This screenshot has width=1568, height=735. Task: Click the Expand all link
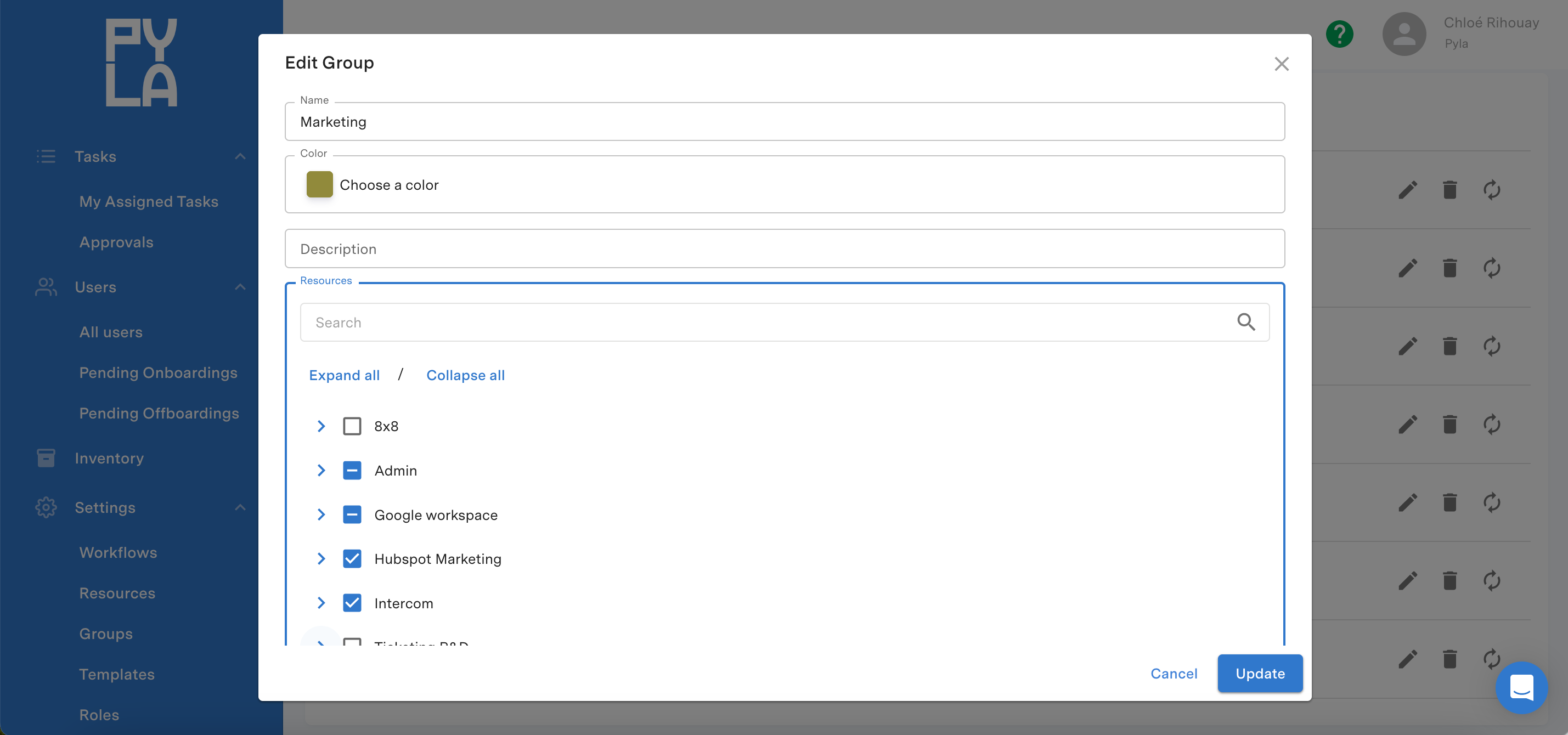[x=344, y=375]
